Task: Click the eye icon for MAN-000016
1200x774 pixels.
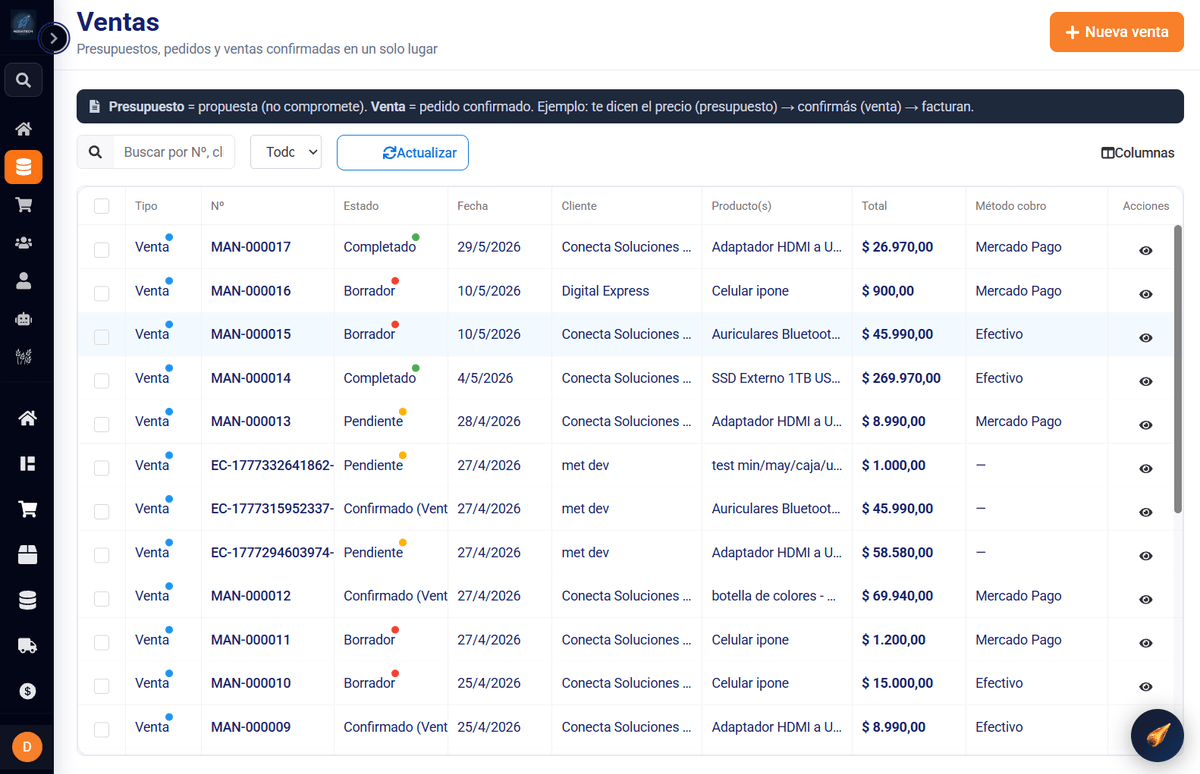Action: [x=1146, y=294]
